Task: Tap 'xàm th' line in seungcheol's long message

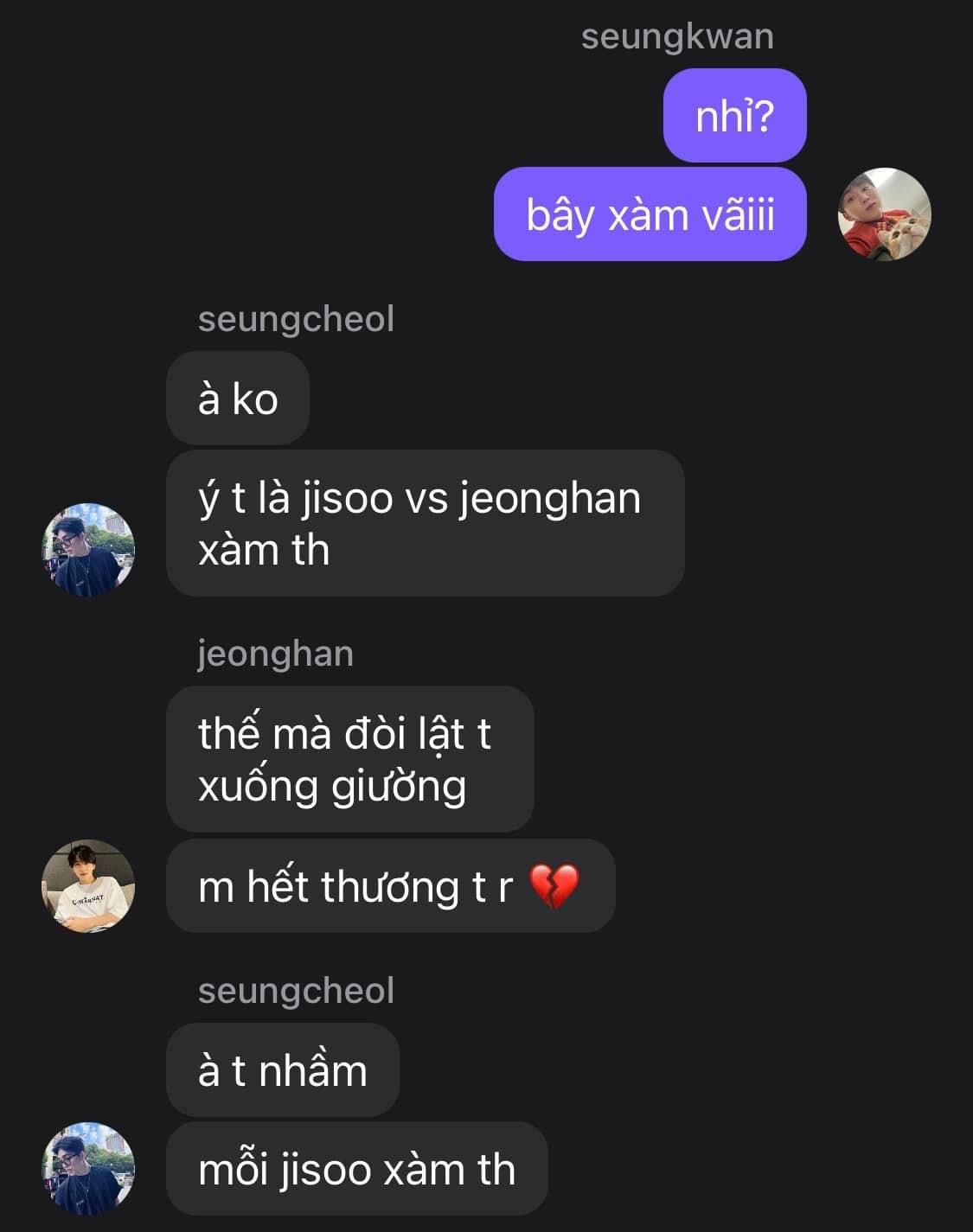Action: coord(264,550)
